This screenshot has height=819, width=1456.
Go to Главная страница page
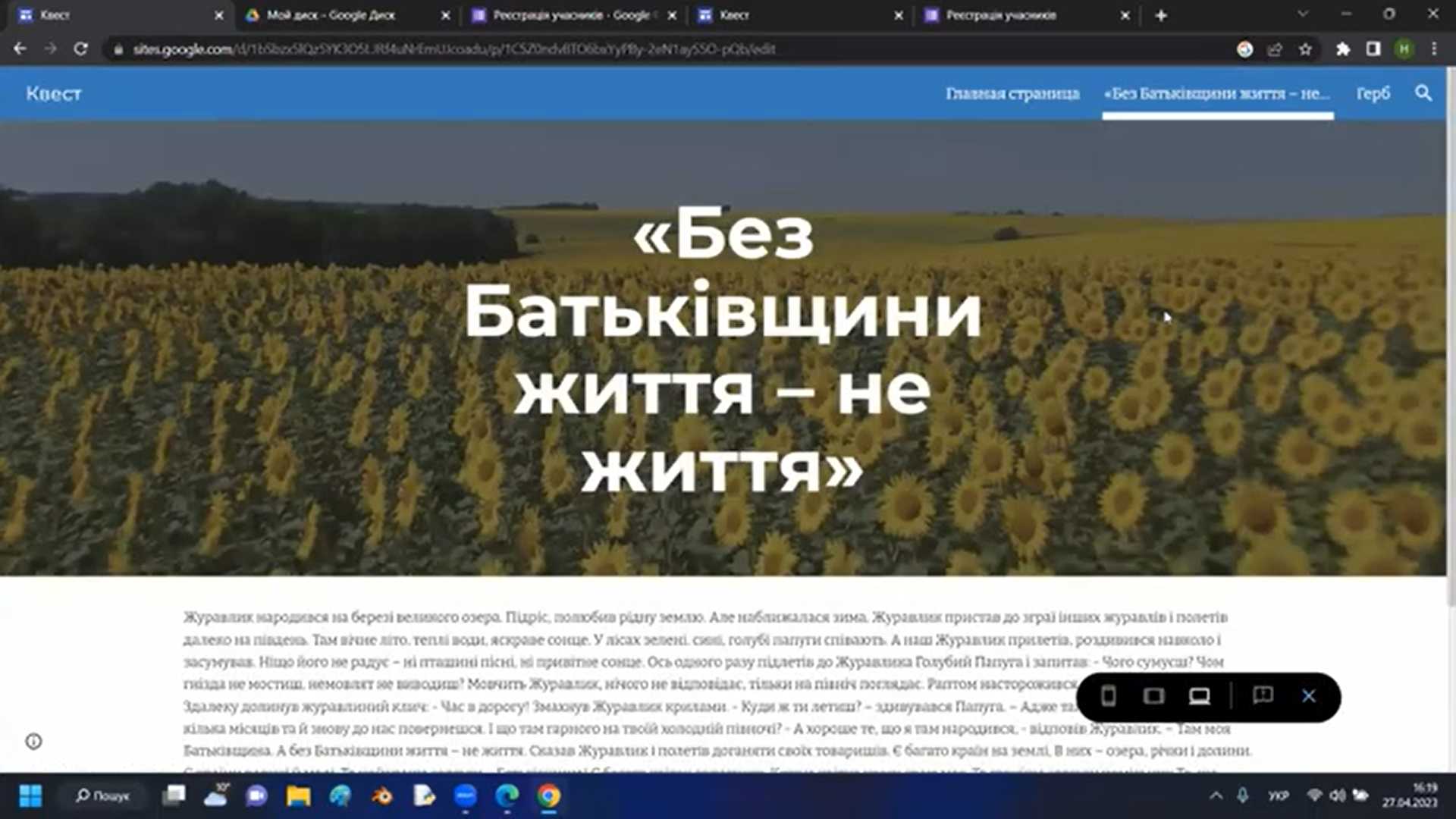(x=1012, y=93)
